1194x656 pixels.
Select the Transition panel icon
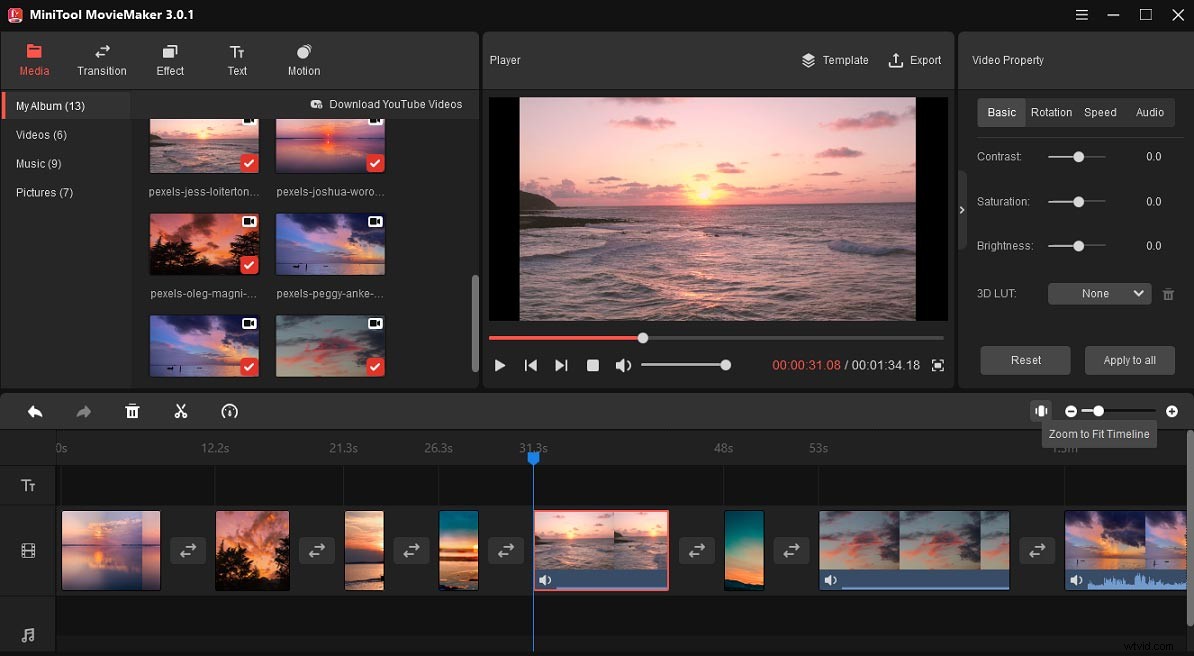pyautogui.click(x=101, y=58)
